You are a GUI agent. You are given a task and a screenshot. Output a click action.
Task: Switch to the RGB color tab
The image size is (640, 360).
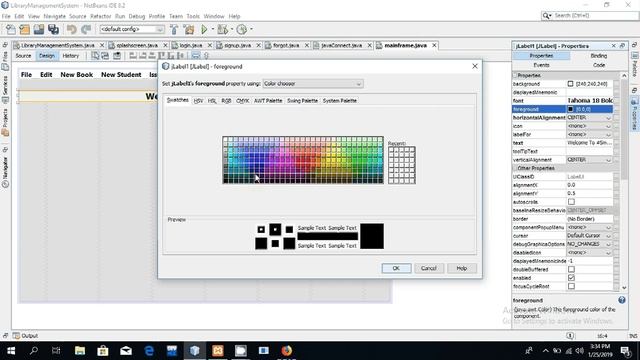click(226, 100)
